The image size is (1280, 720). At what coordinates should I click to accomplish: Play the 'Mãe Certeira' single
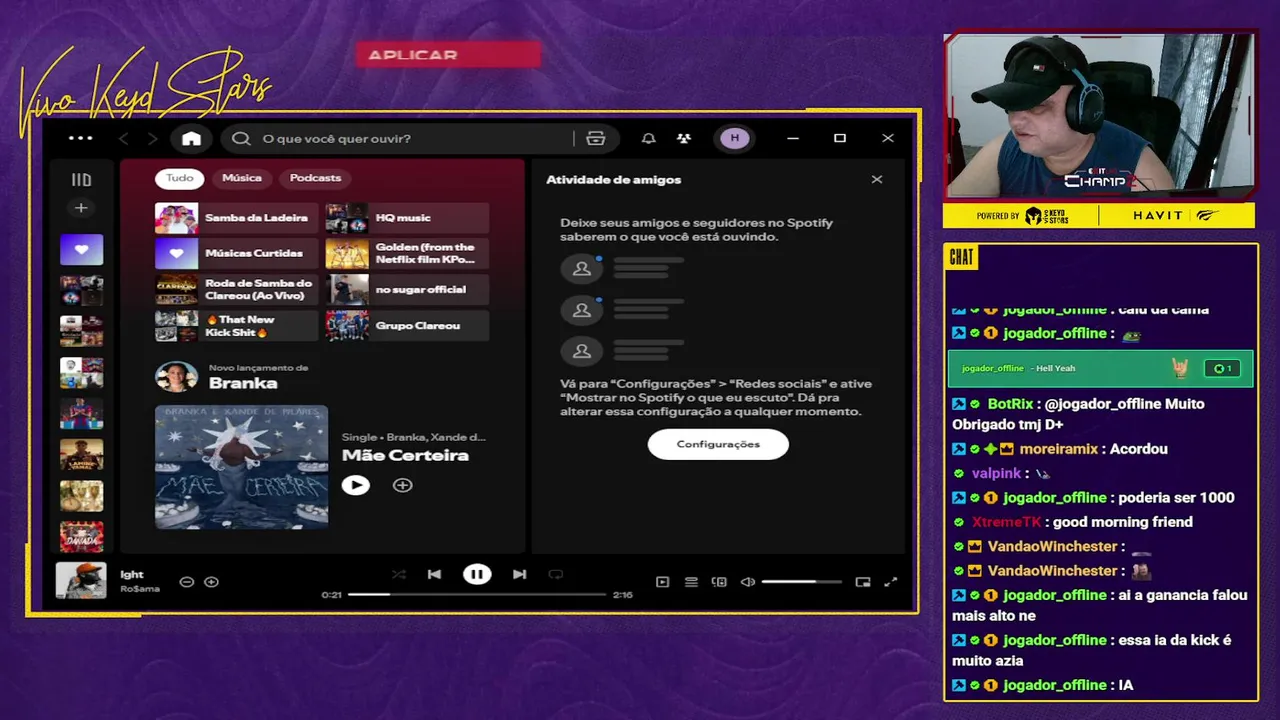[355, 485]
